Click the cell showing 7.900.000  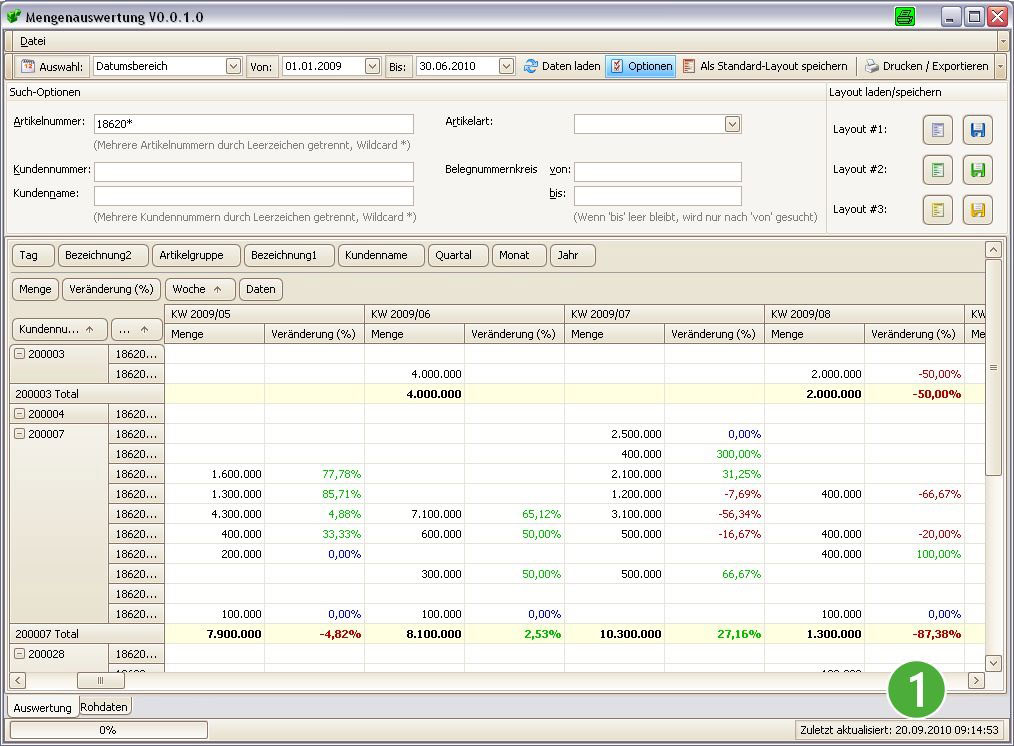[215, 634]
